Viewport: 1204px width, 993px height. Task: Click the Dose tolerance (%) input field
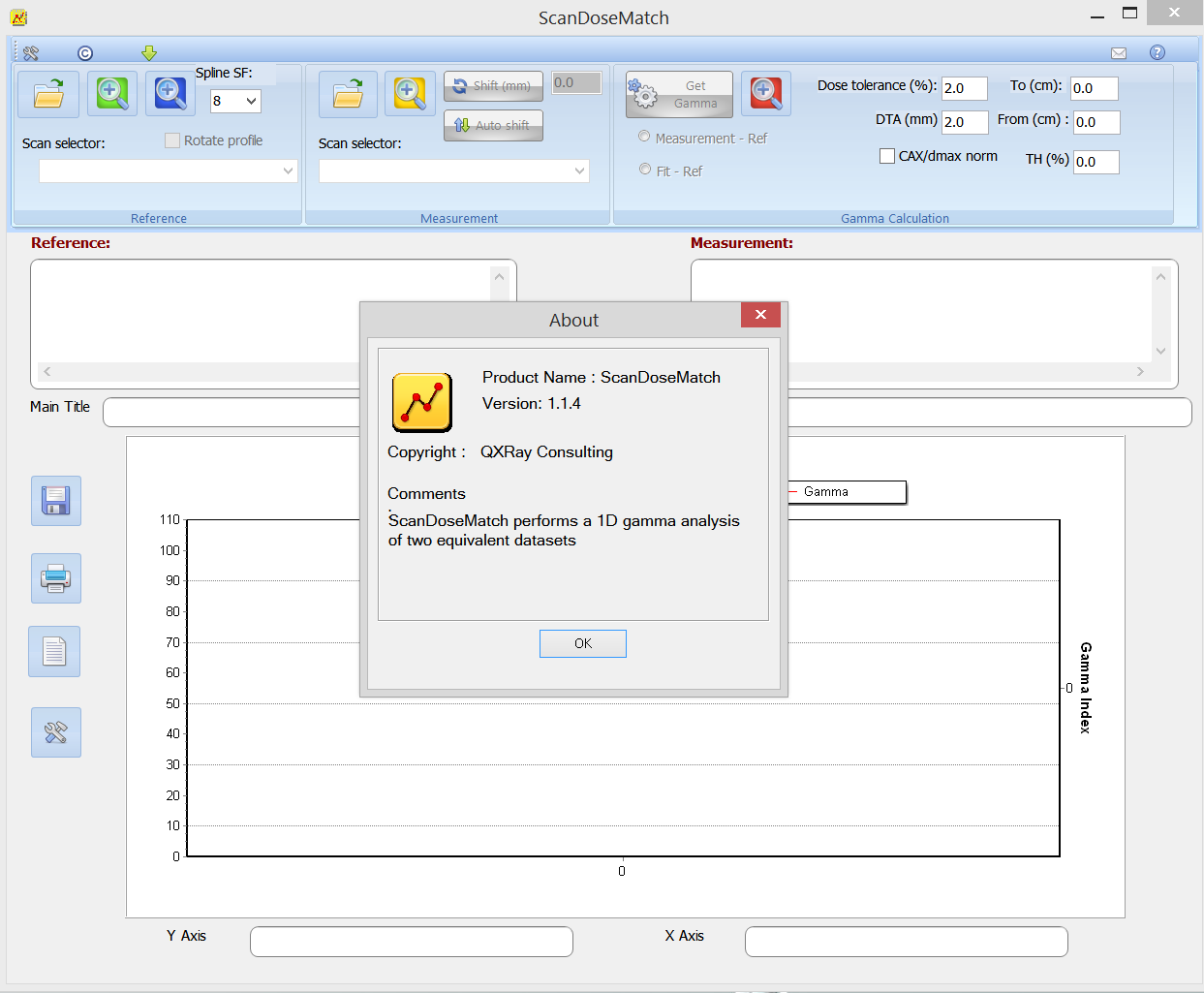click(x=964, y=88)
